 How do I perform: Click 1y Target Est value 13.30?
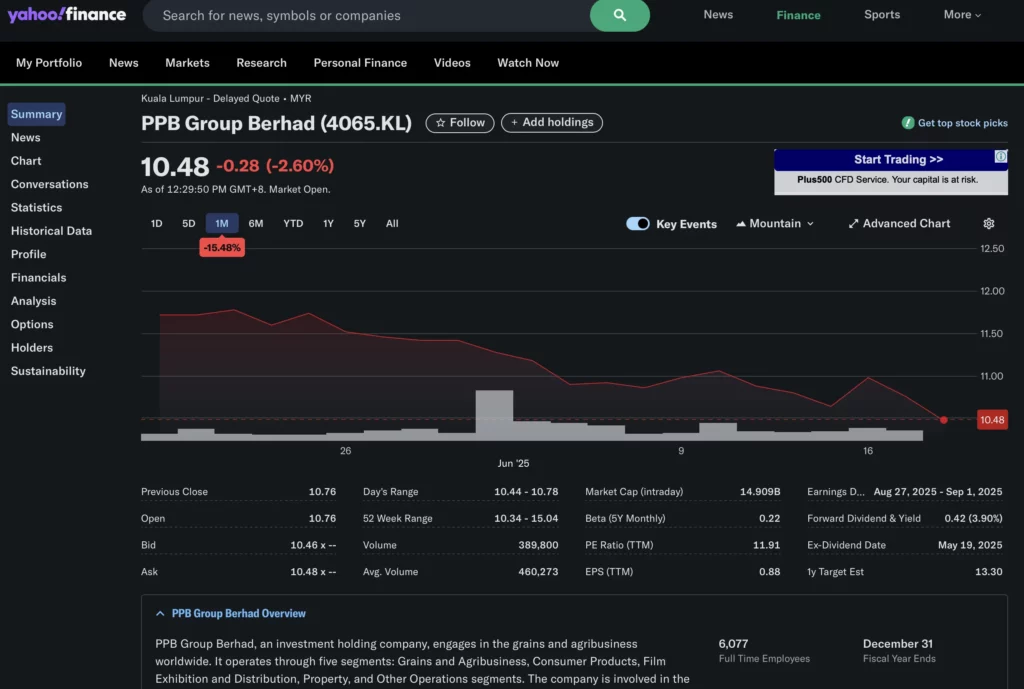[x=988, y=571]
